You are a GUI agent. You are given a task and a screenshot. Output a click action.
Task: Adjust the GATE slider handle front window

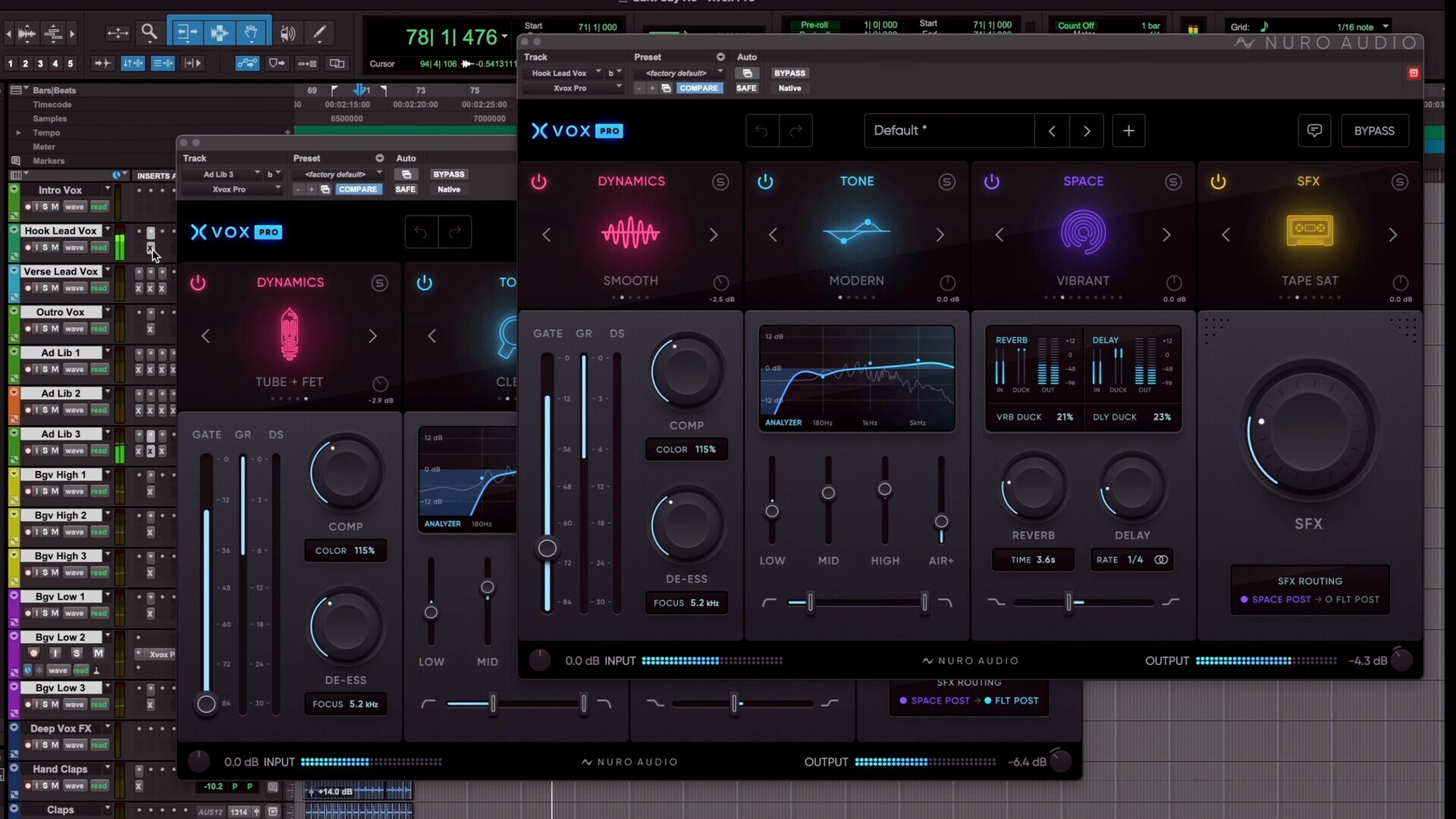tap(547, 548)
